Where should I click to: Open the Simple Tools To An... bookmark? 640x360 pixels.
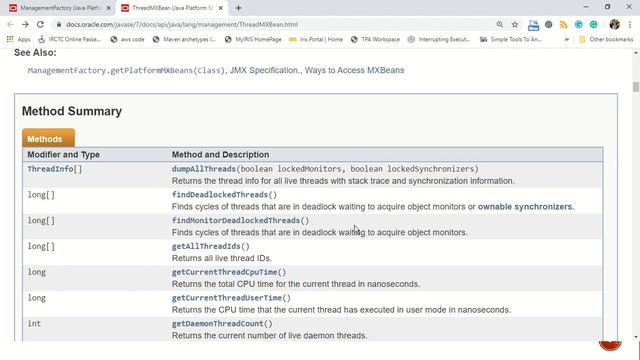[511, 39]
